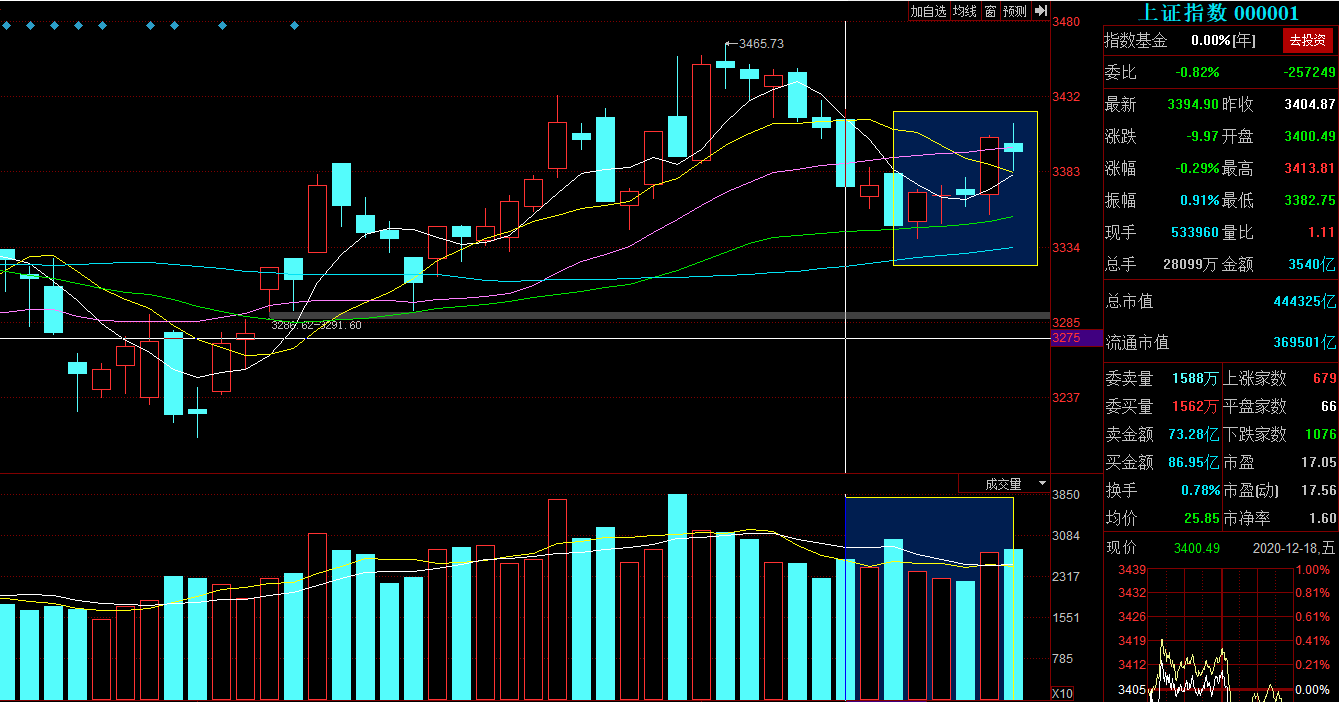The image size is (1339, 702).
Task: Click the 上证指数 000001 title
Action: click(1219, 13)
